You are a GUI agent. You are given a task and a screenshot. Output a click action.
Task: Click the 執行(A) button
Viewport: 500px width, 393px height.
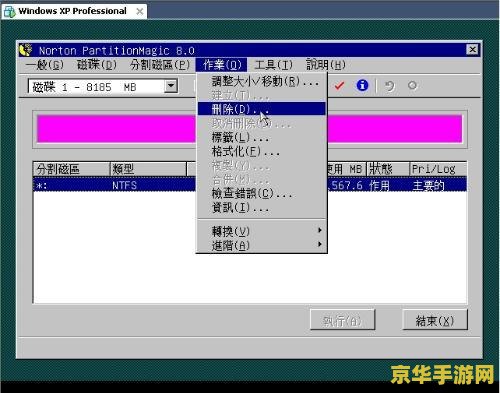[x=342, y=320]
